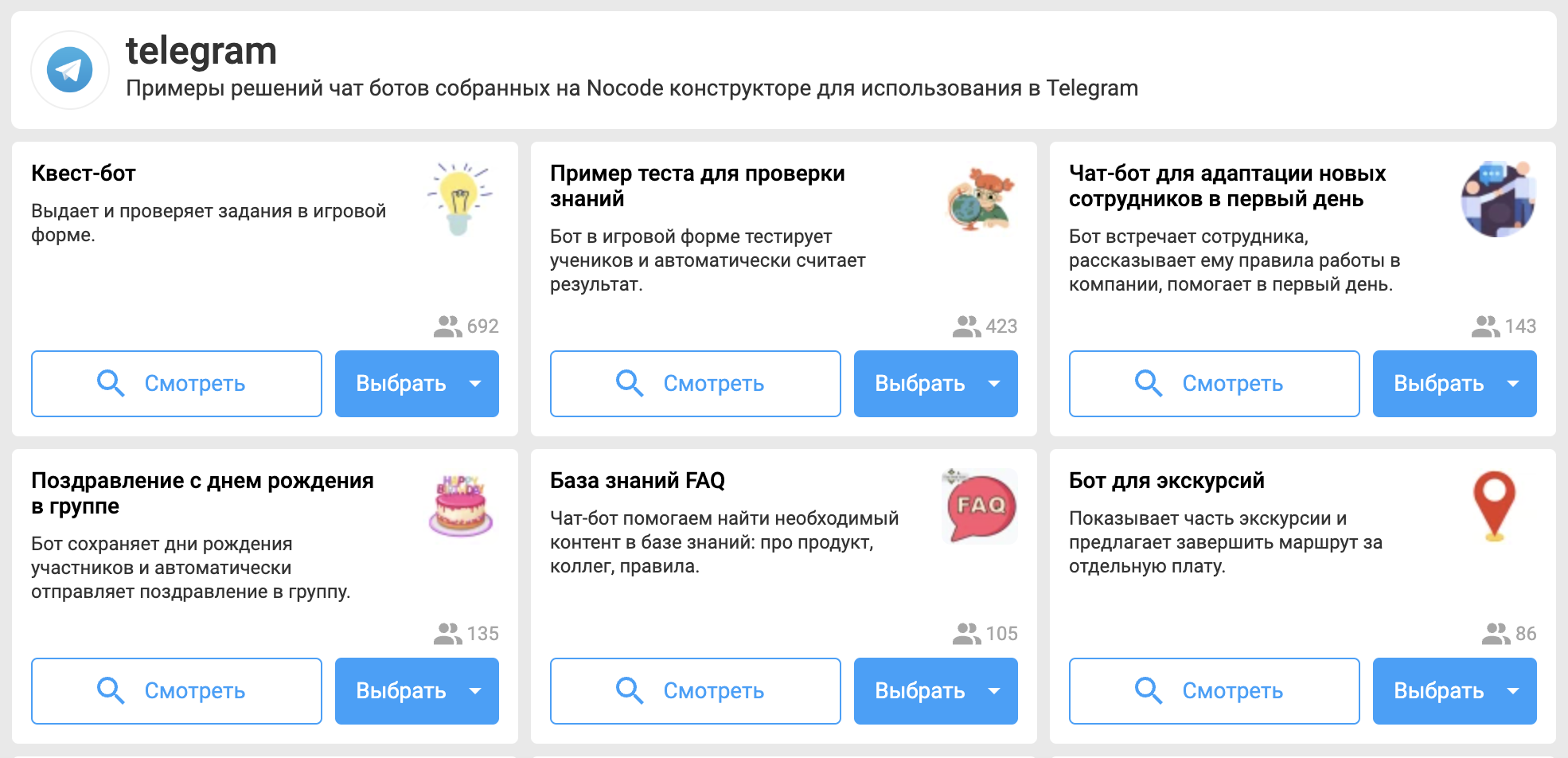The height and width of the screenshot is (758, 1568).
Task: Click the birthday cake icon
Action: pos(460,506)
